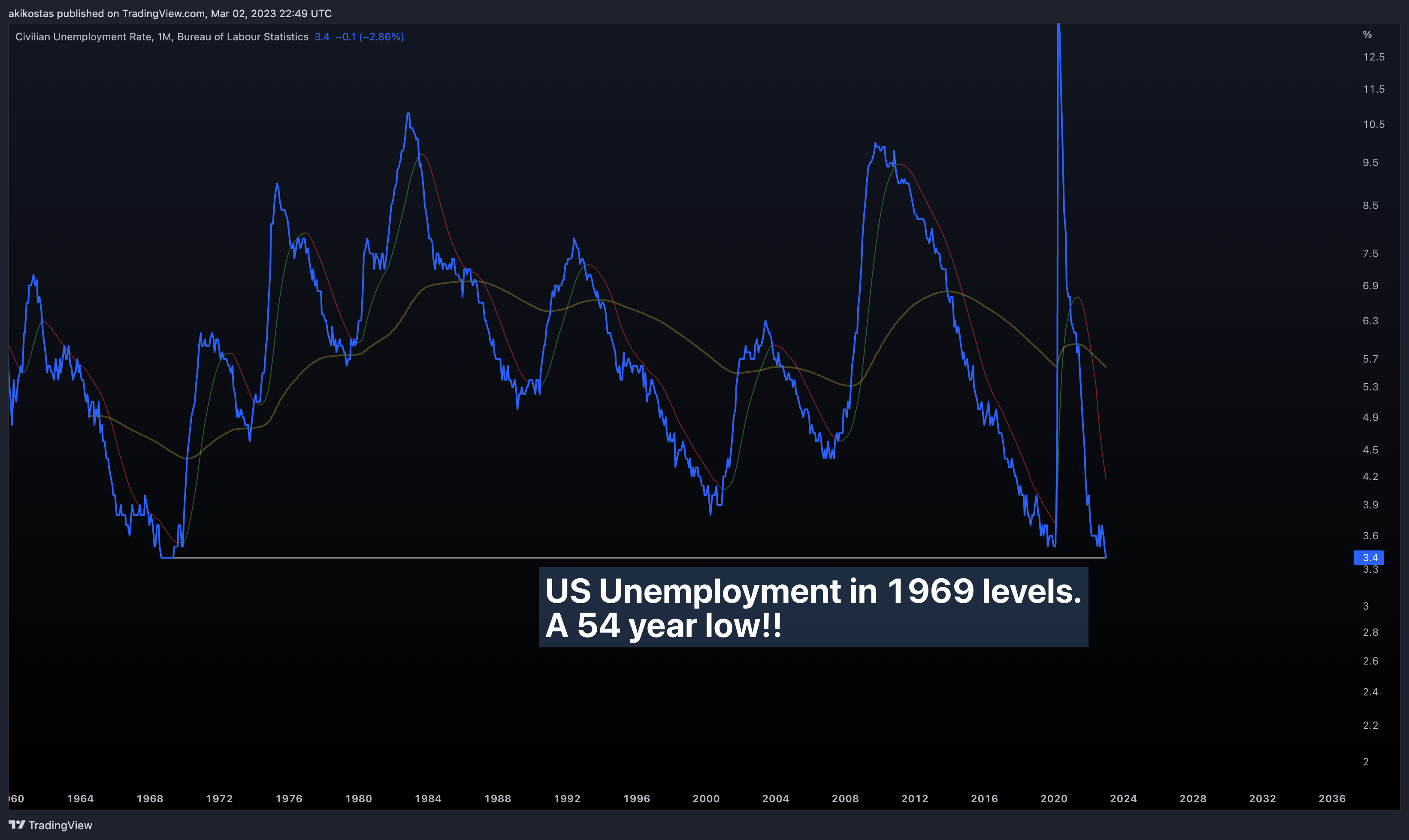Click the % unit label on price axis
The image size is (1409, 840).
(x=1368, y=35)
